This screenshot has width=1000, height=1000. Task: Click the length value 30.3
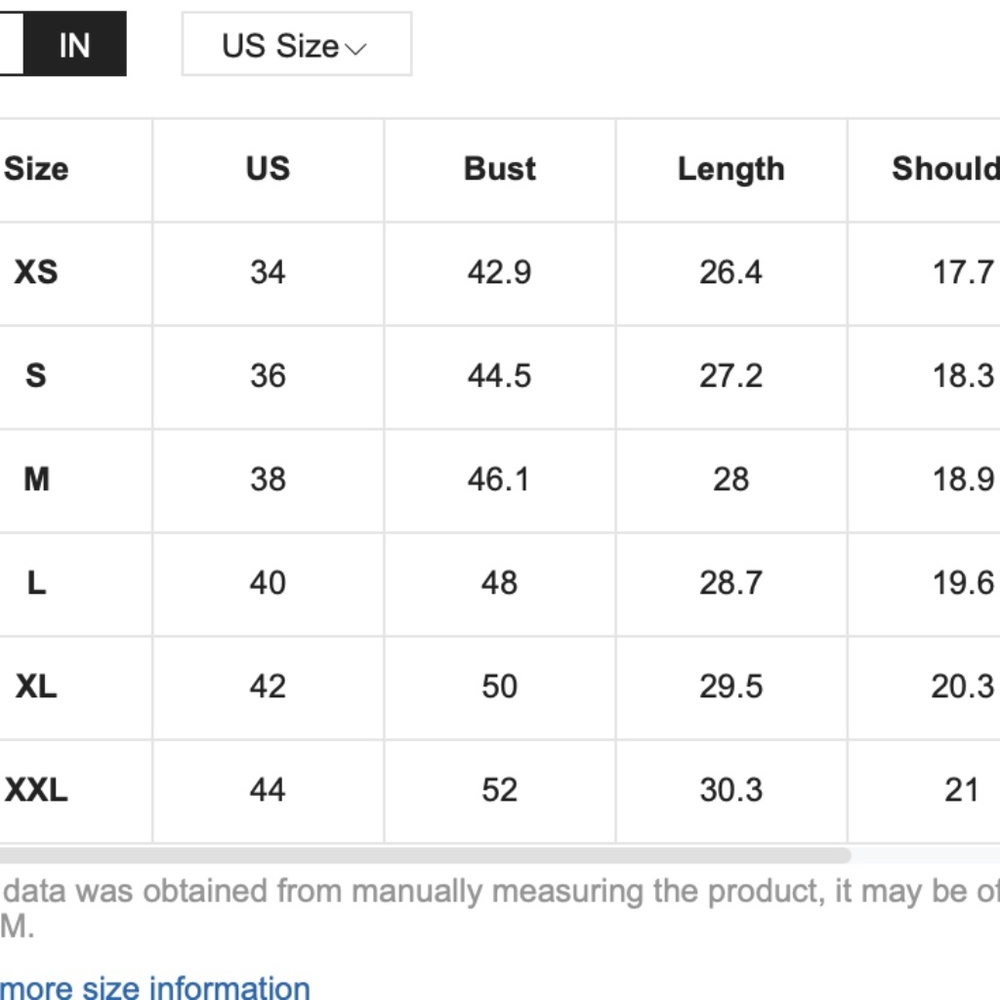pos(731,790)
